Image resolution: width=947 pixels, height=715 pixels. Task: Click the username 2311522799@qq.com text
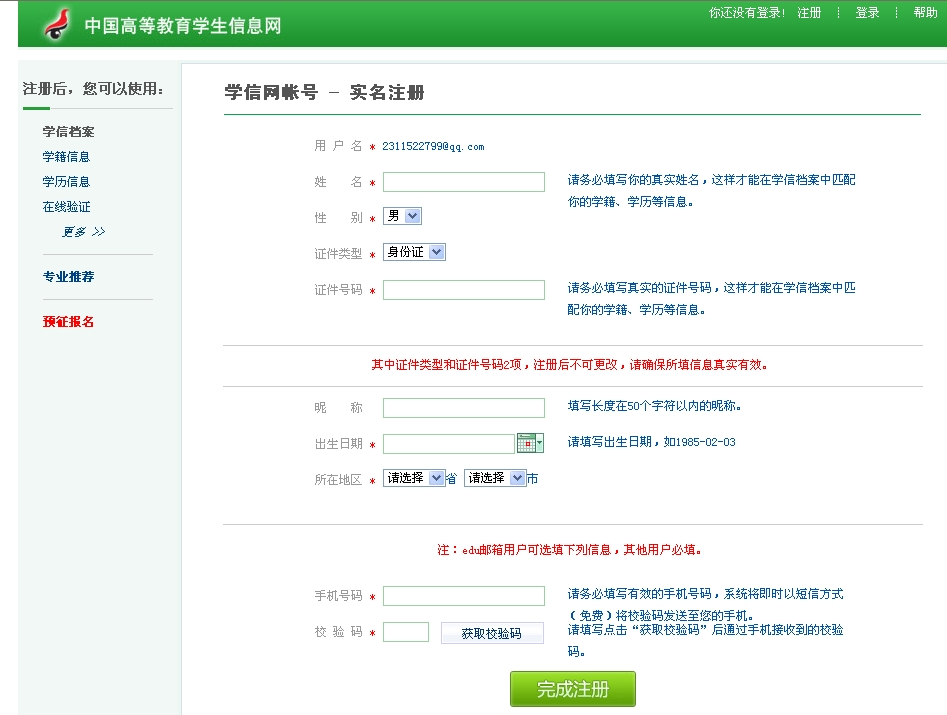tap(433, 146)
